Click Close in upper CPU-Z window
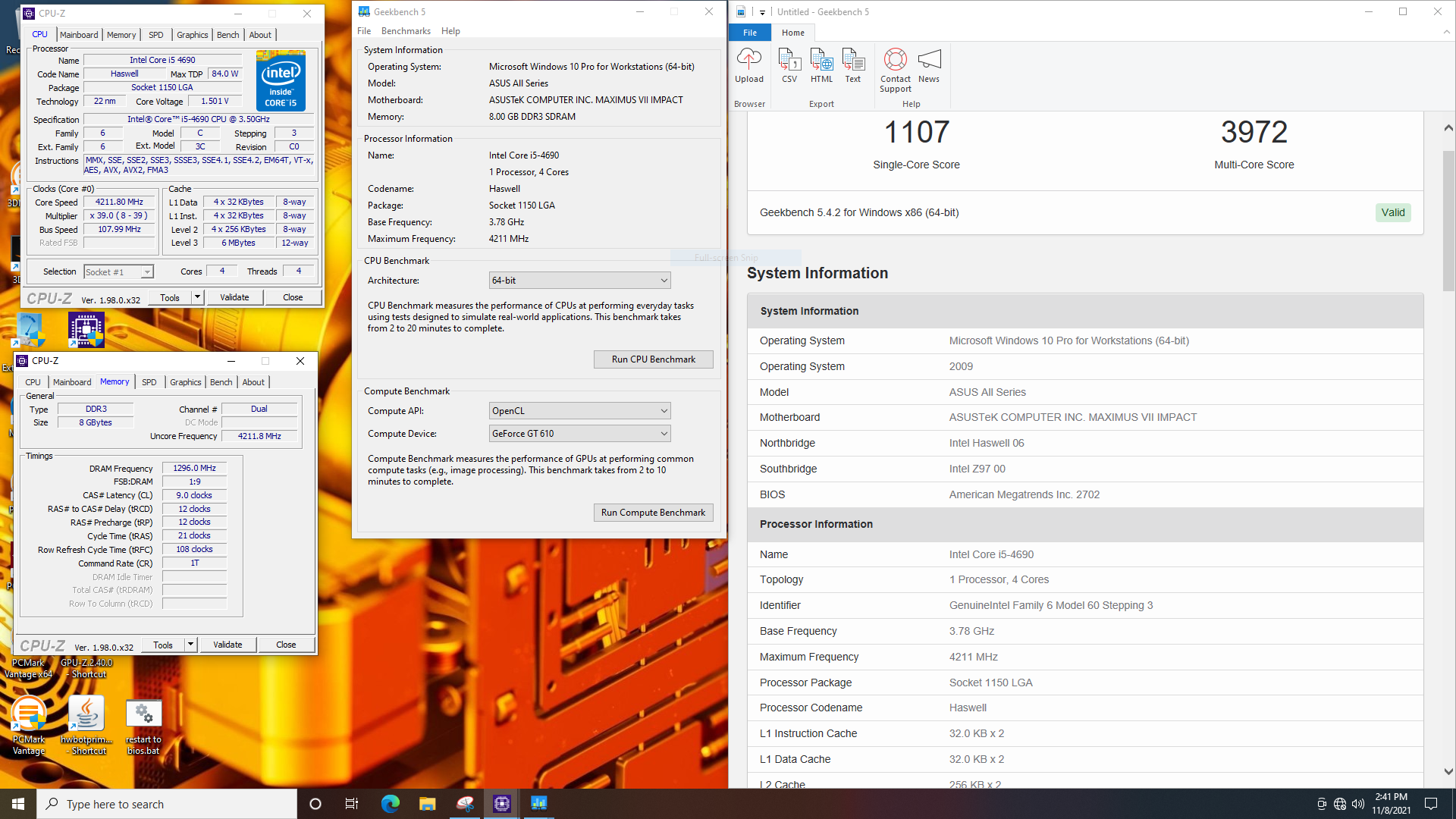 293,297
